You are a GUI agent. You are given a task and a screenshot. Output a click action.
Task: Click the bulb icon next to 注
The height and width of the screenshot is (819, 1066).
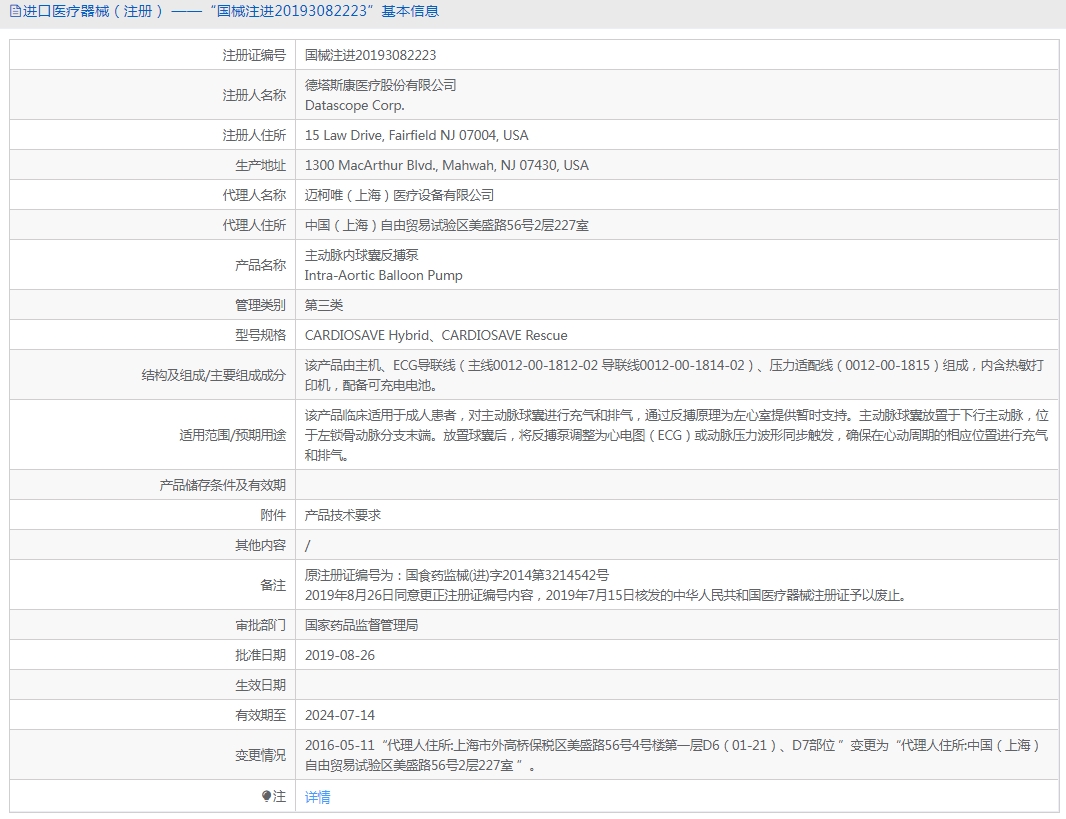[266, 796]
